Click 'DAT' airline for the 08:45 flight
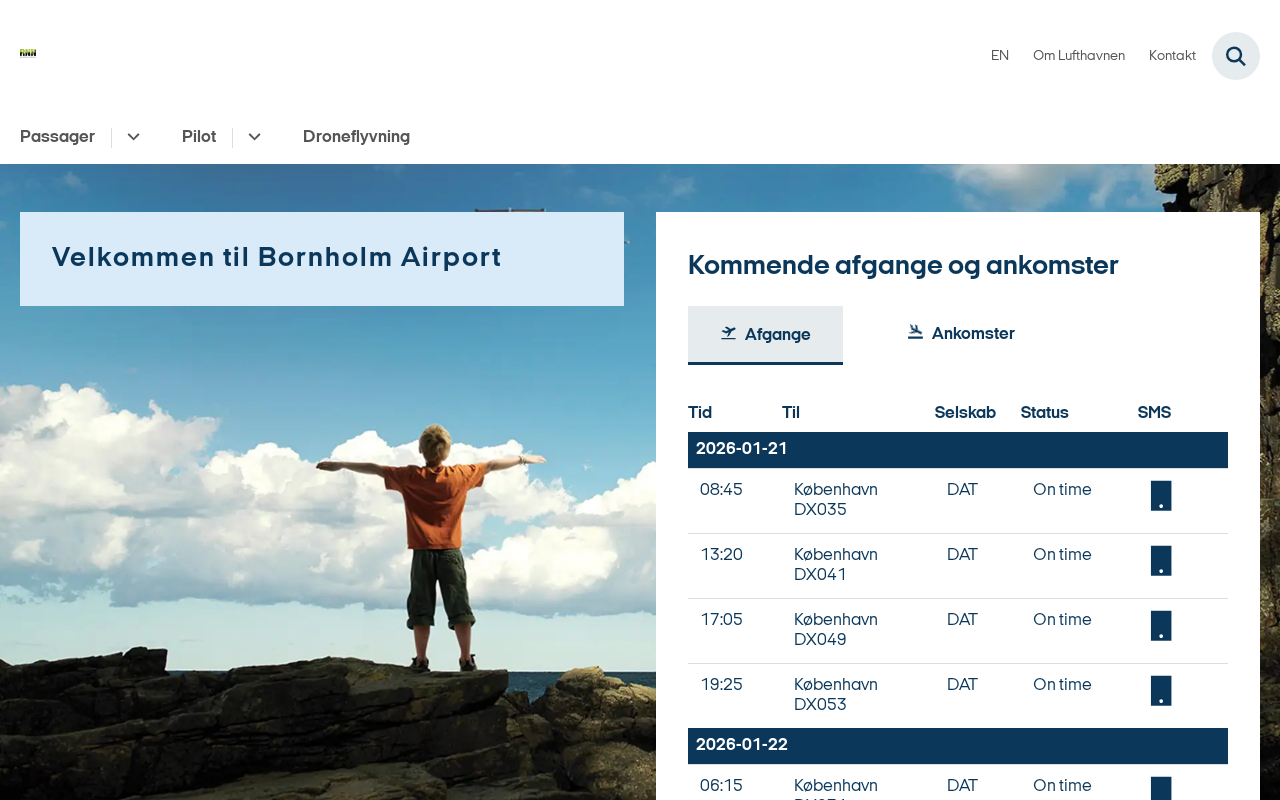 tap(962, 490)
